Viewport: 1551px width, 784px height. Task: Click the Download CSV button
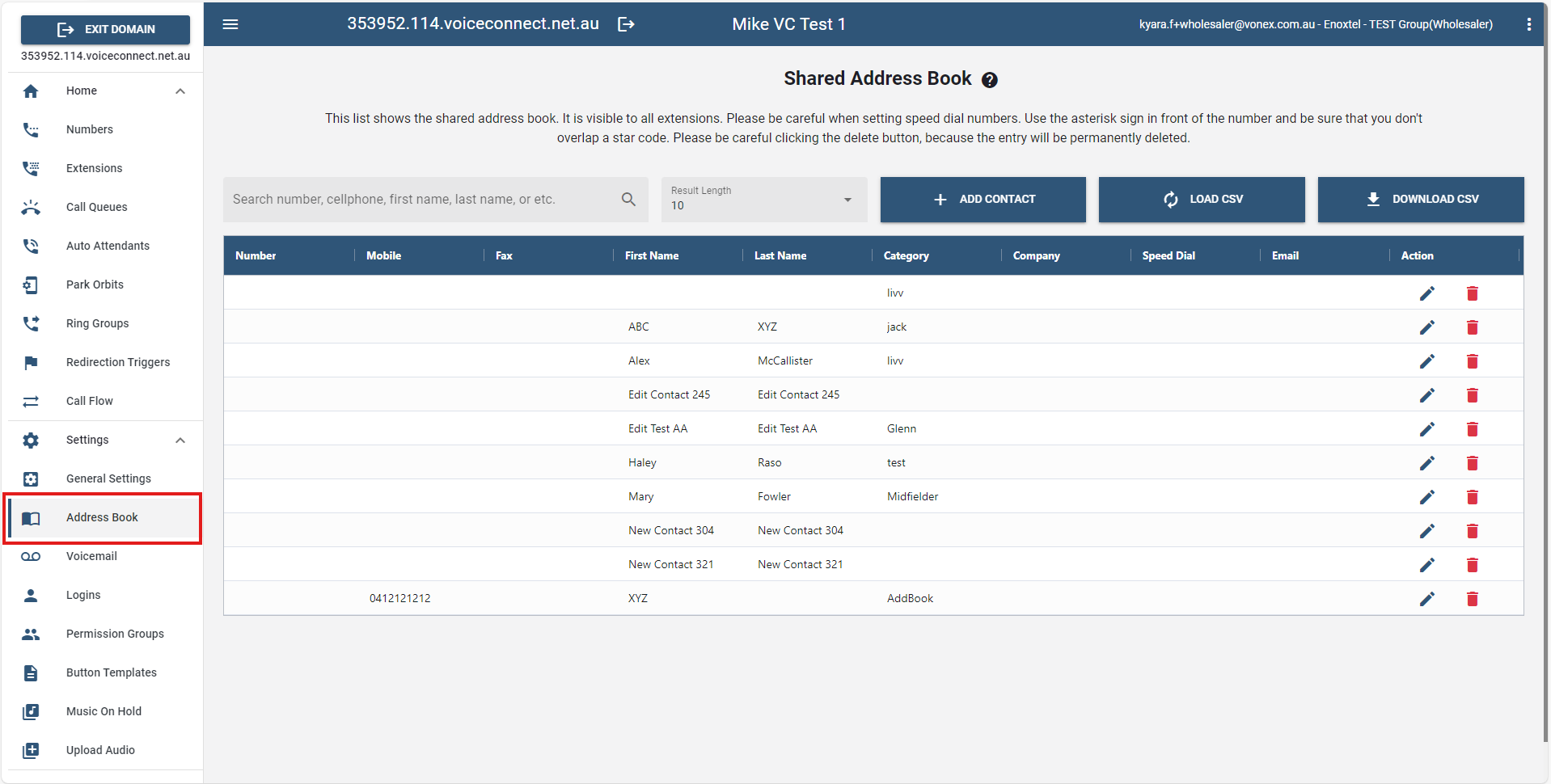coord(1420,200)
